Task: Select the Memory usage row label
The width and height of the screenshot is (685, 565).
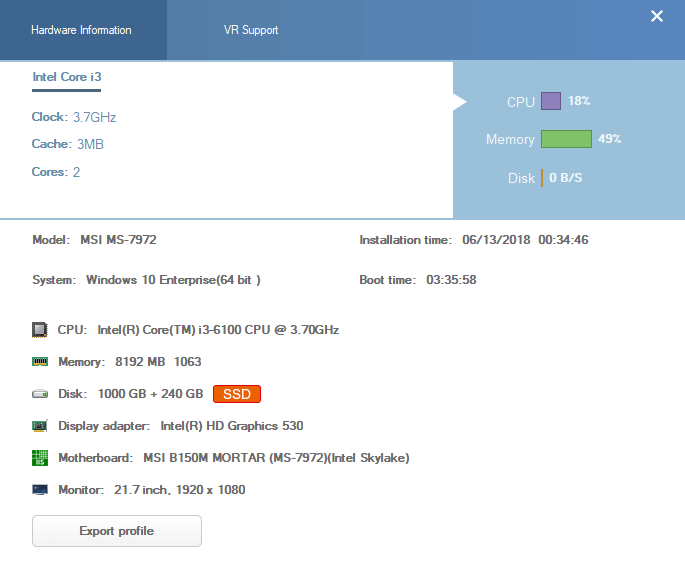Action: pyautogui.click(x=510, y=139)
